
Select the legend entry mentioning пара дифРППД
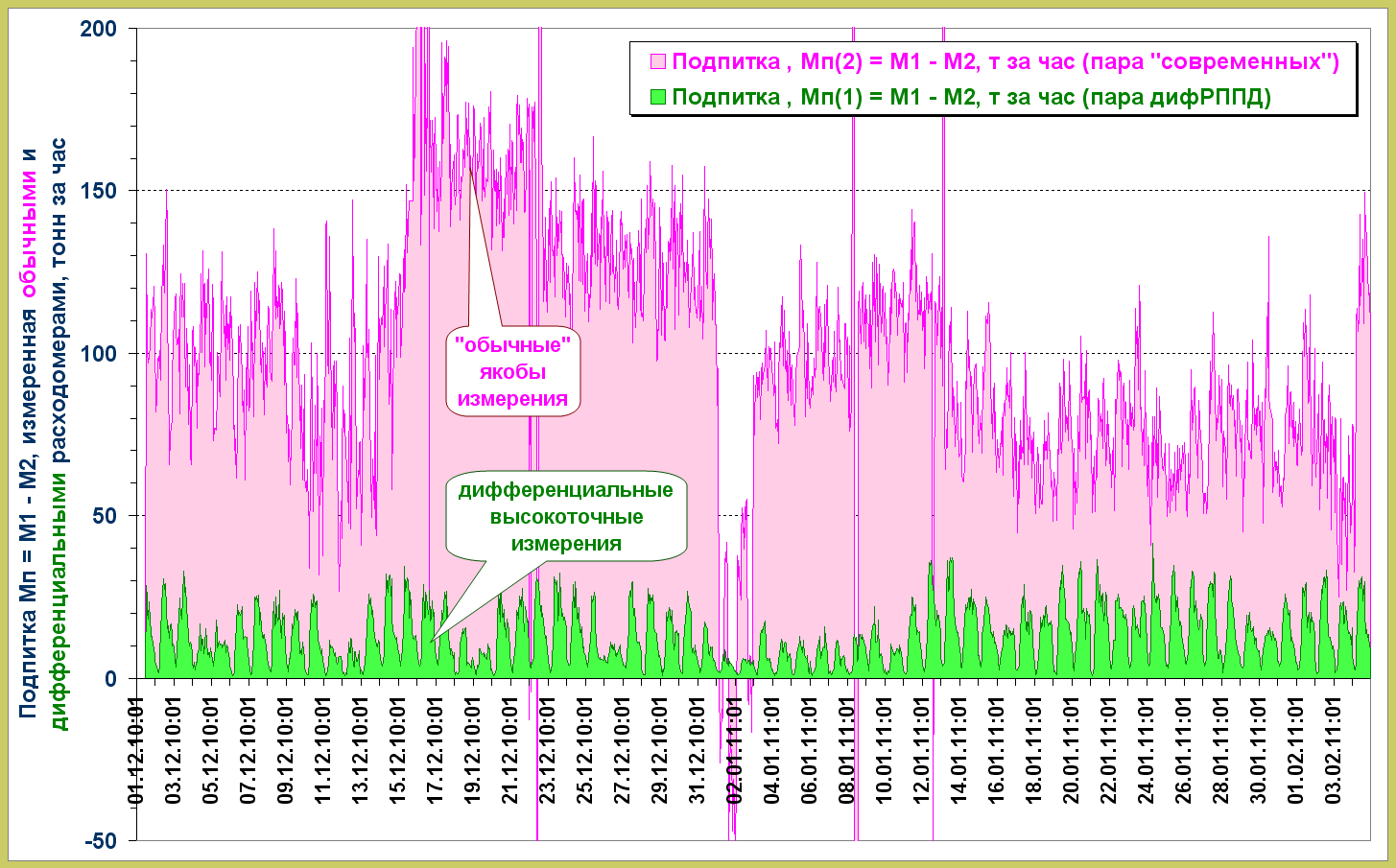[x=971, y=97]
